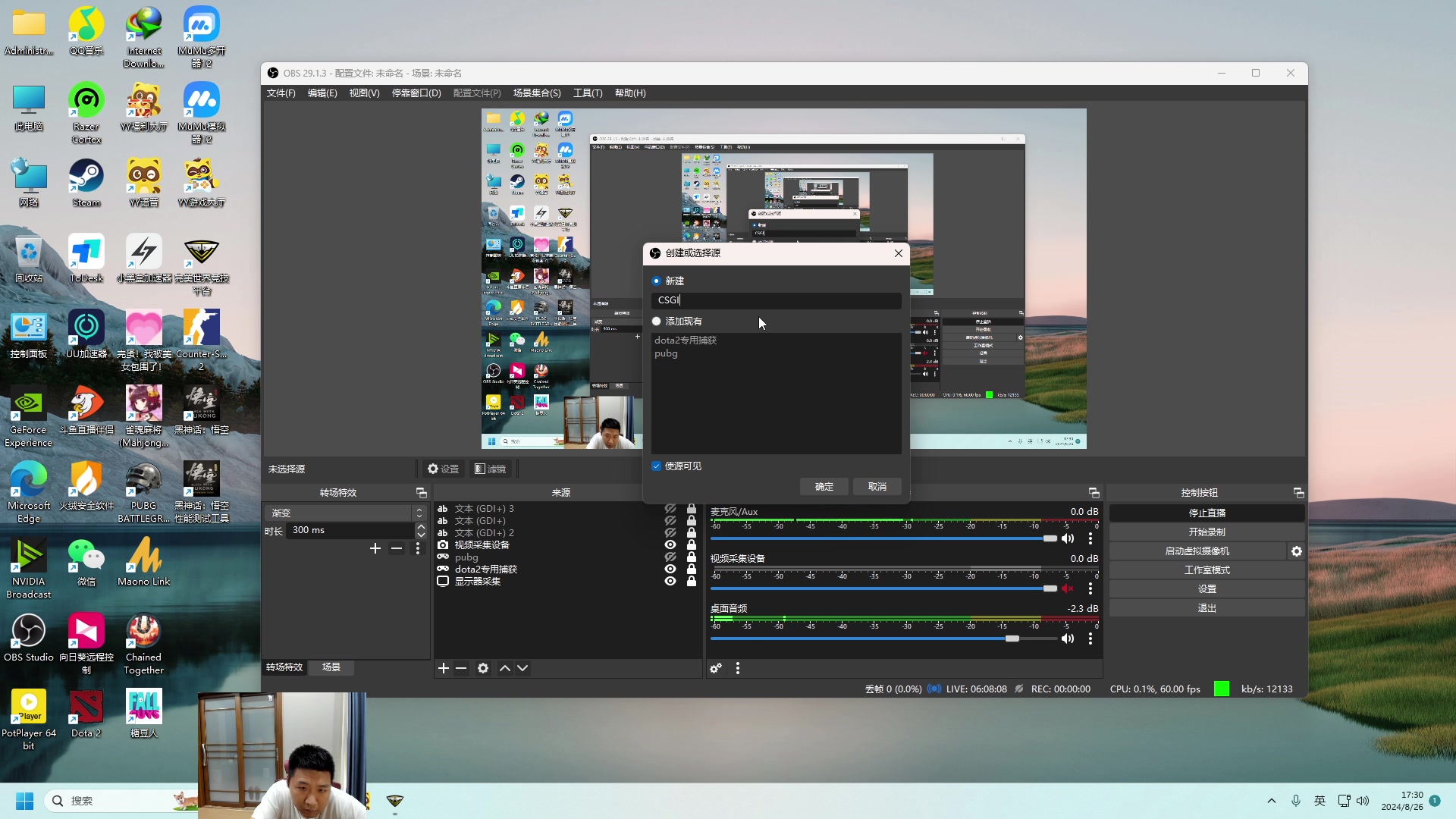Screen dimensions: 1456x819
Task: Pop out the 转场特效 dock
Action: (422, 493)
